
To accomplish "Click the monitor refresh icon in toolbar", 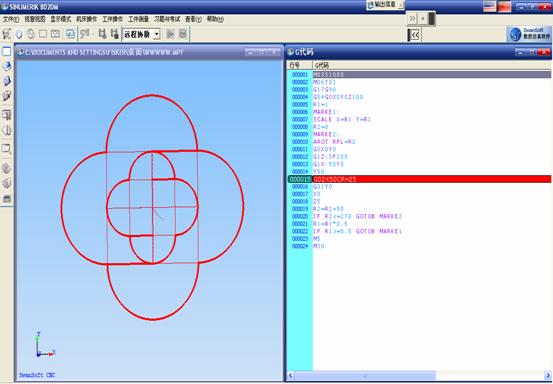I will pyautogui.click(x=71, y=34).
